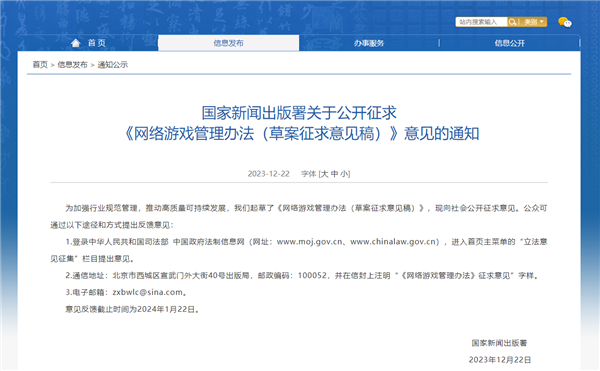Go to the 首页 navigation tab
This screenshot has height=371, width=600.
pos(88,43)
